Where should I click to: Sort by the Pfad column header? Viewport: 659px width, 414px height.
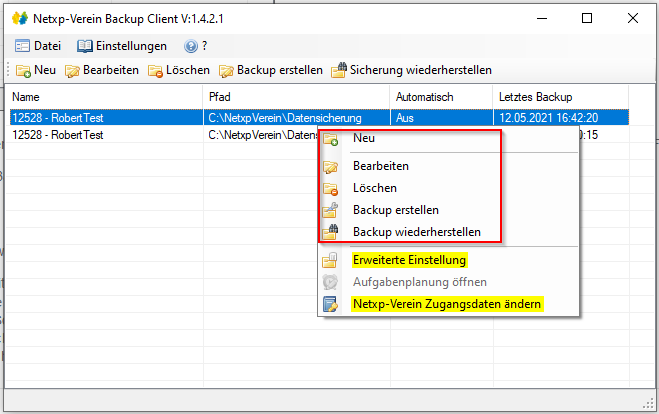tap(297, 97)
